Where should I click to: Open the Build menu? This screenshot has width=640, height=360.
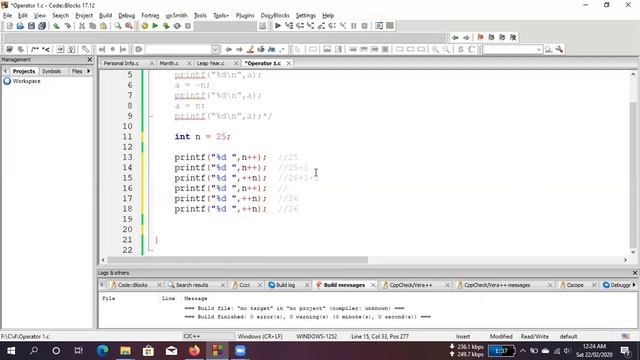click(x=105, y=15)
